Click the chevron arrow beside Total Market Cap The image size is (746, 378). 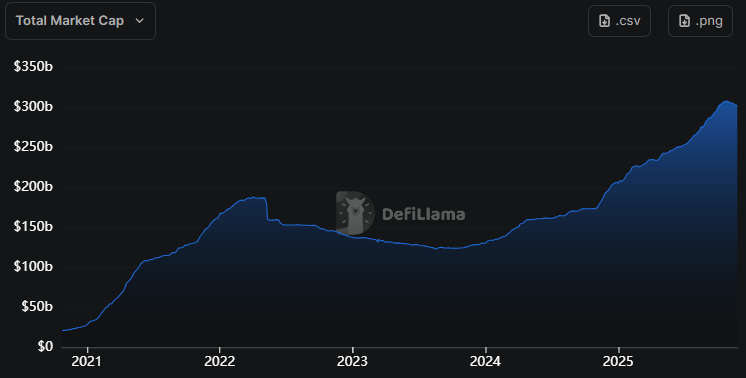click(x=139, y=21)
